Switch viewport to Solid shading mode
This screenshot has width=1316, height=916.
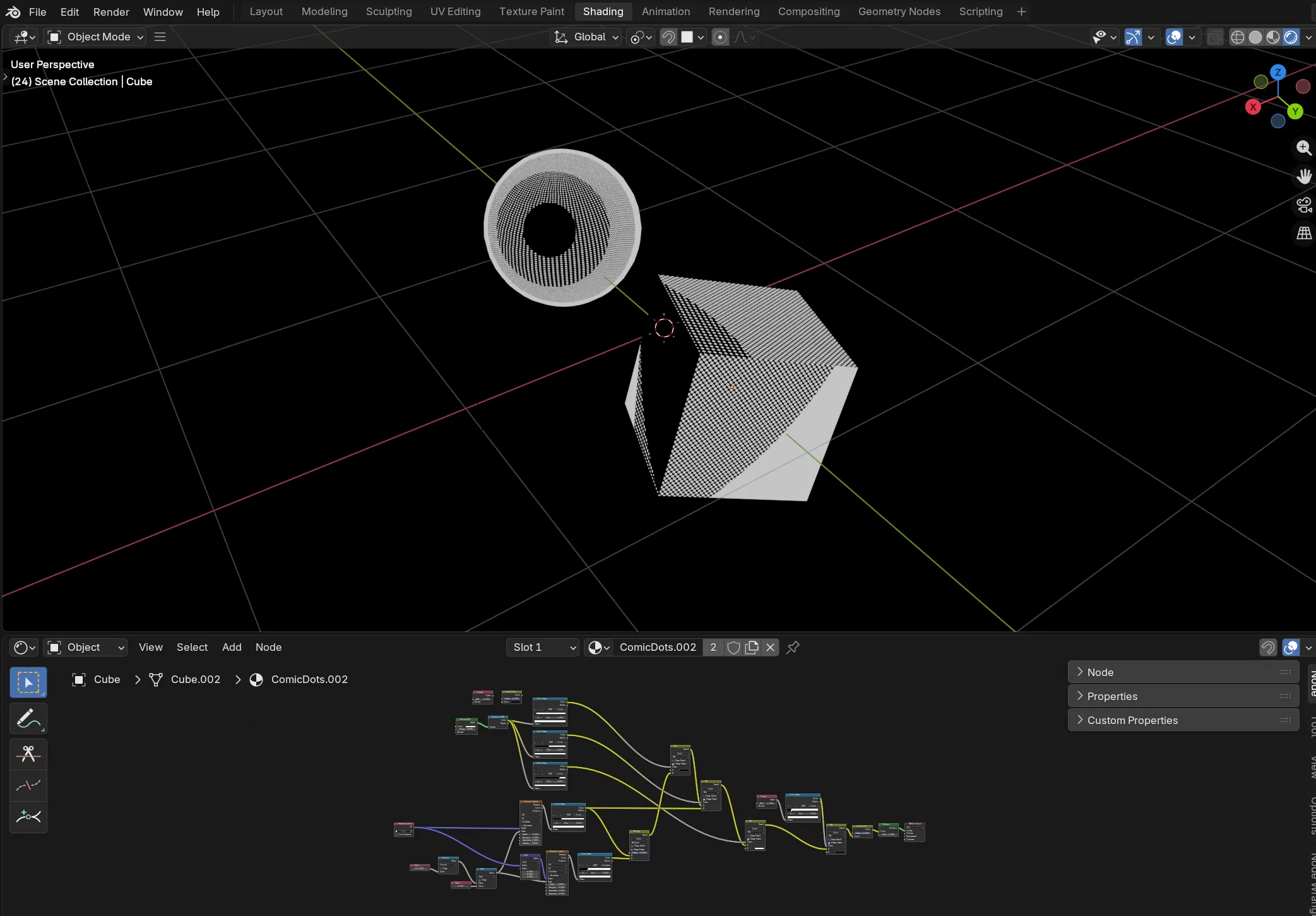(1255, 37)
